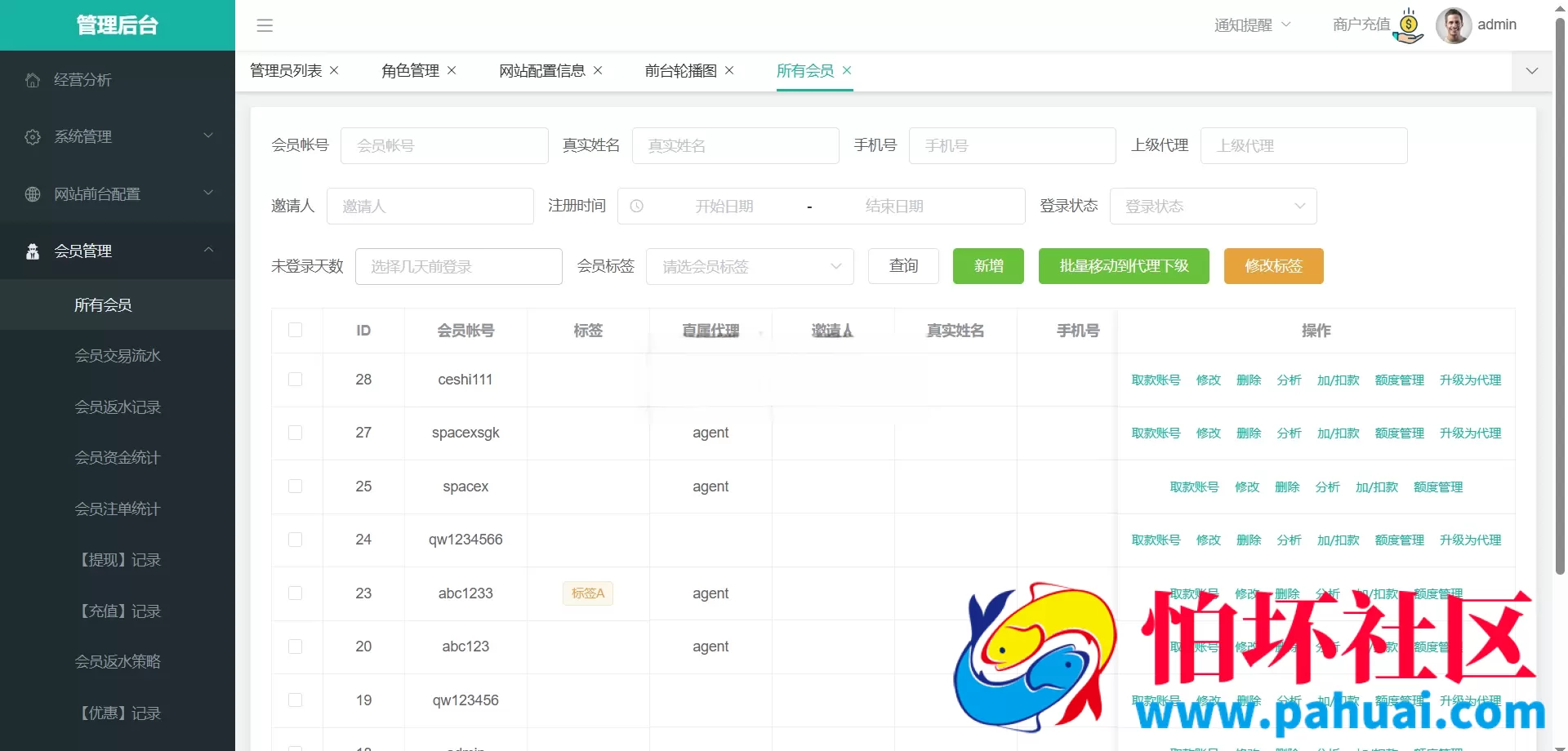Click the clock icon in 注册时间 field
1568x751 pixels.
tap(637, 206)
